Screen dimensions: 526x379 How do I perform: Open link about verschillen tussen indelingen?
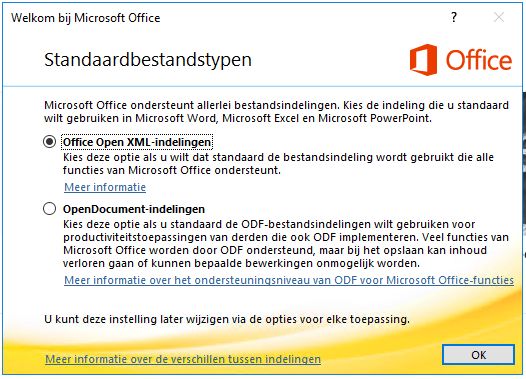[x=183, y=359]
